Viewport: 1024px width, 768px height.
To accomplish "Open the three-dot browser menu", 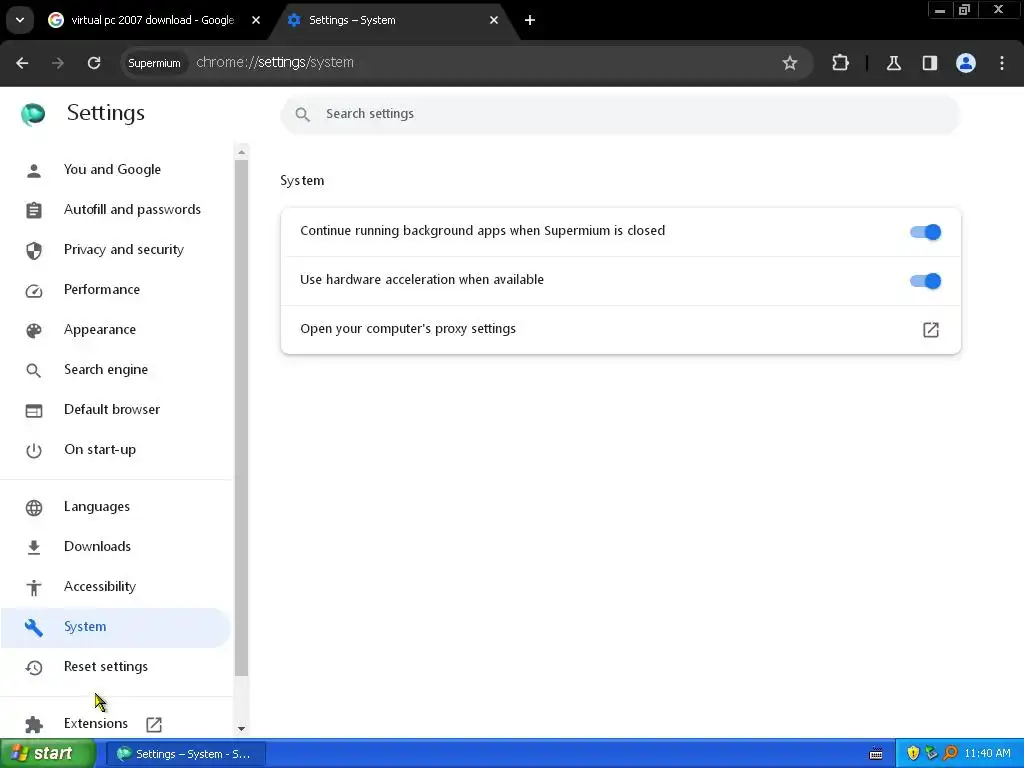I will coord(1002,63).
